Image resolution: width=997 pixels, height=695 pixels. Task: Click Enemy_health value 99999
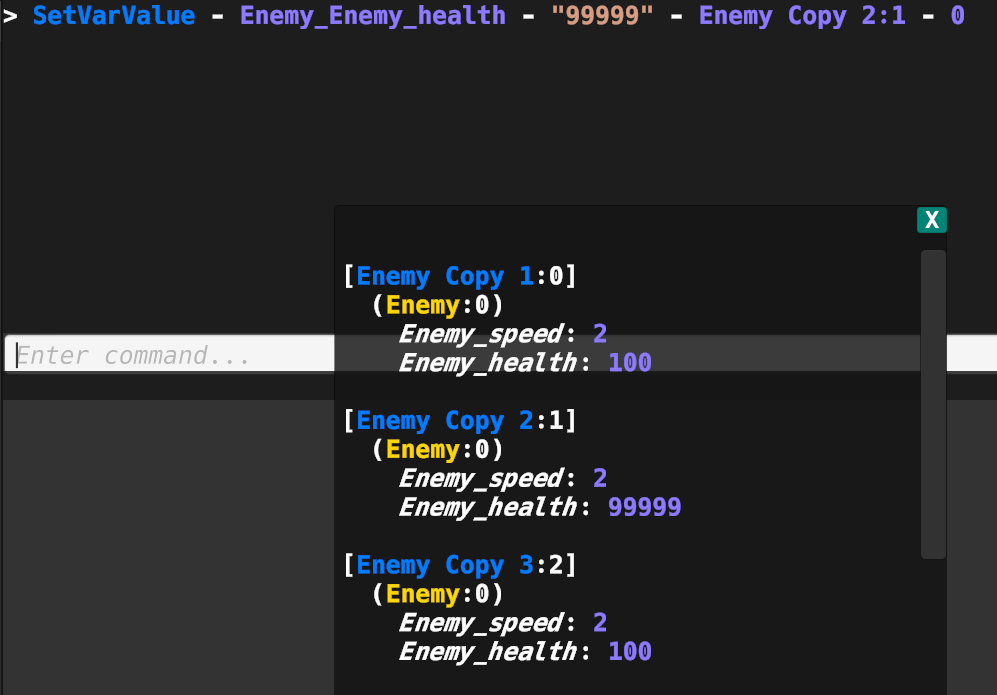click(644, 507)
